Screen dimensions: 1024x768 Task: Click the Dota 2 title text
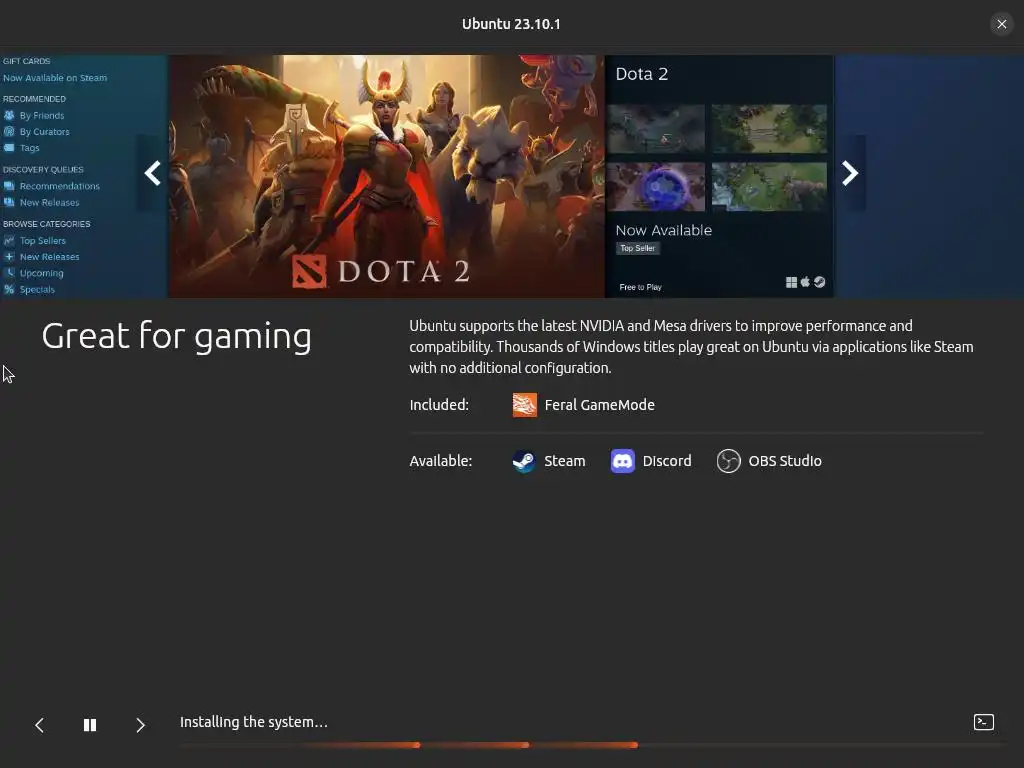click(x=642, y=74)
